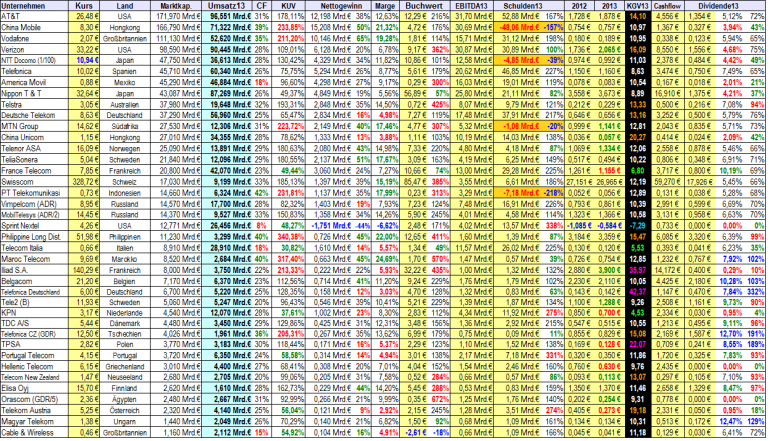Select the America Movil cell

[x=34, y=82]
